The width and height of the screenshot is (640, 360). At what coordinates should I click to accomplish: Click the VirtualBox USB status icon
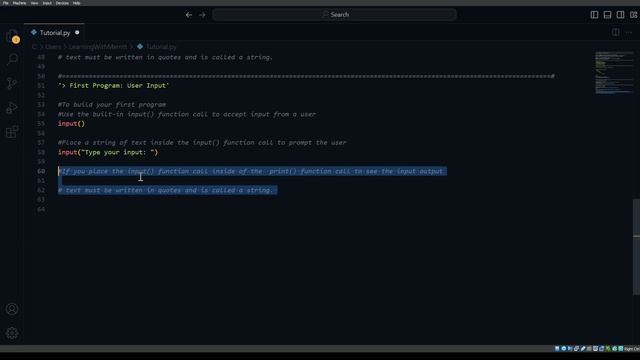point(583,349)
